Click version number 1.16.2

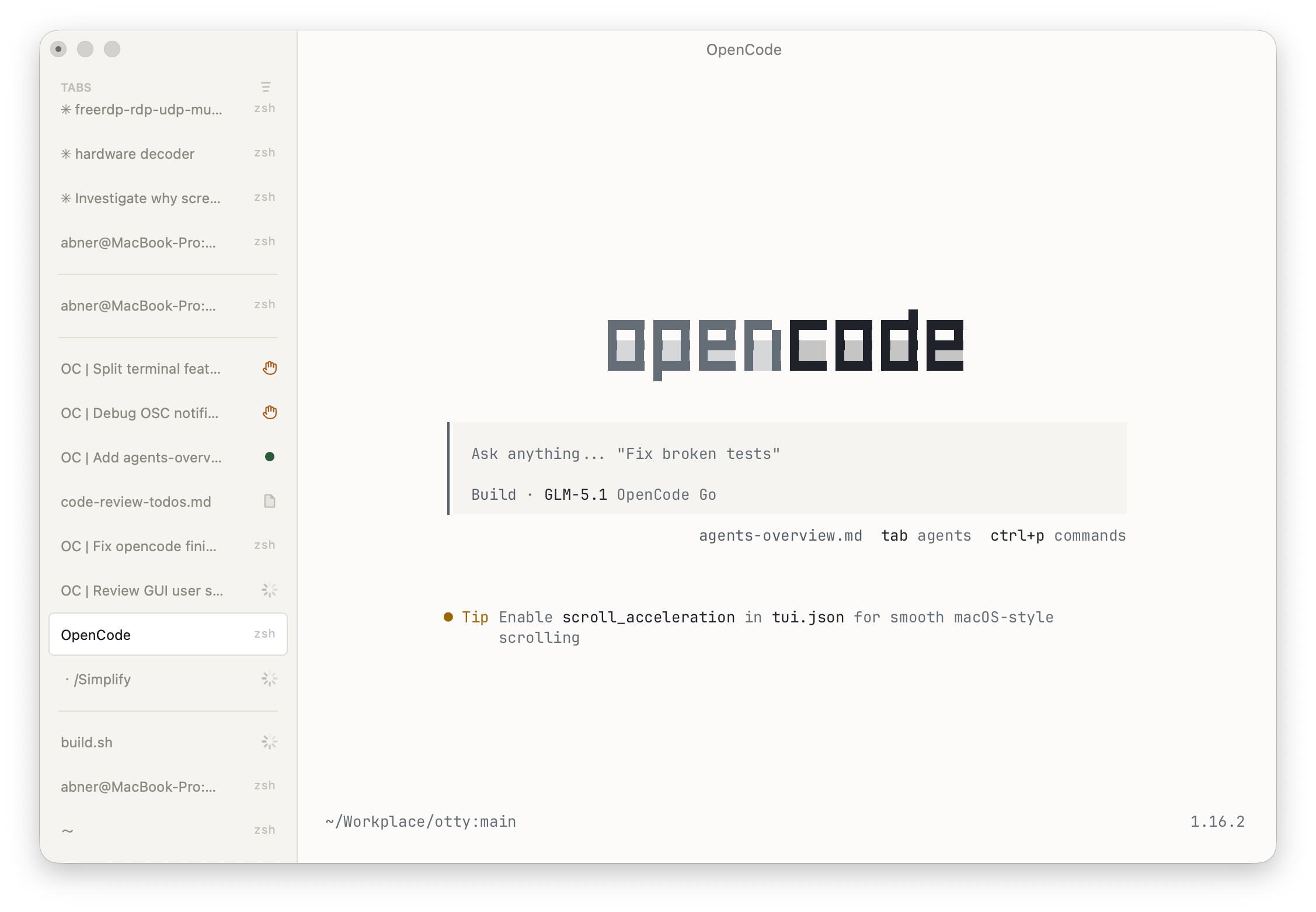(1217, 822)
